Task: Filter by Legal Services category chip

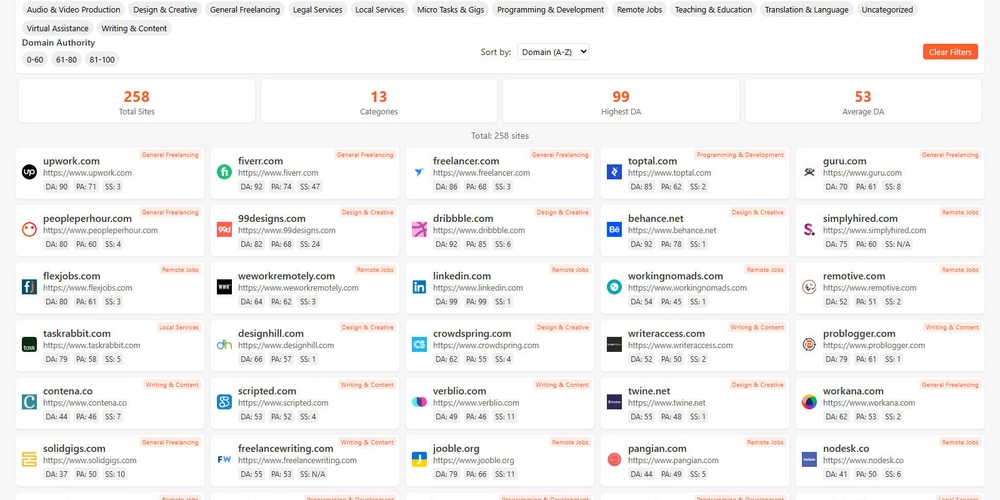Action: 318,10
